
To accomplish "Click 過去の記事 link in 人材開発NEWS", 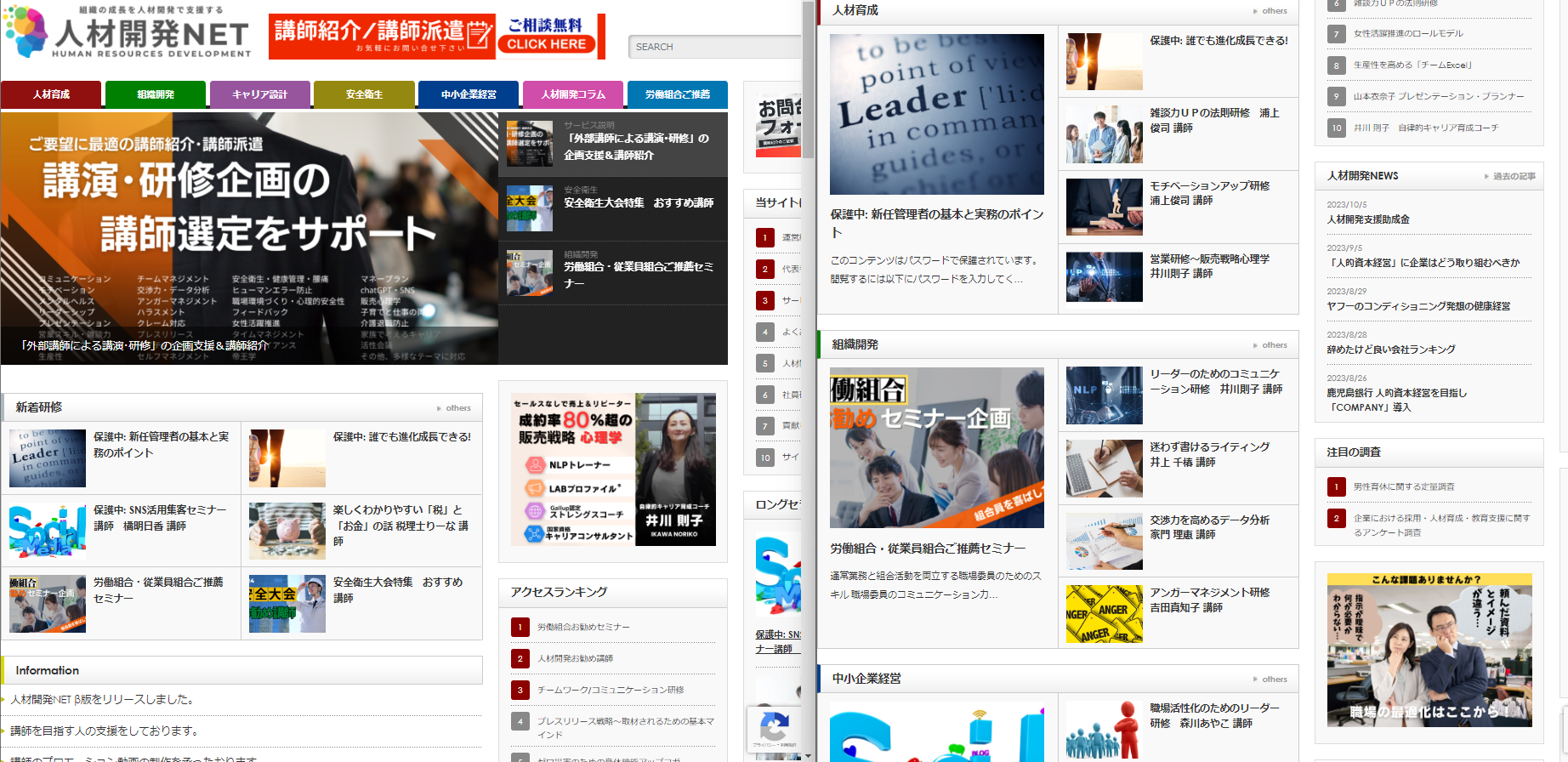I will pyautogui.click(x=1511, y=176).
